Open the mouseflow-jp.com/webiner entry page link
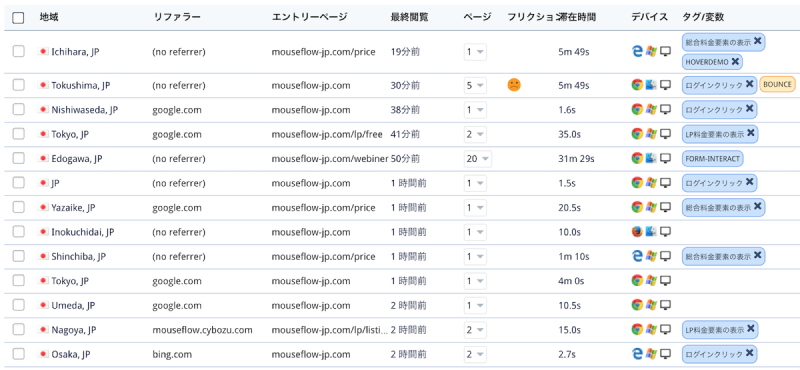The image size is (800, 370). click(x=330, y=159)
